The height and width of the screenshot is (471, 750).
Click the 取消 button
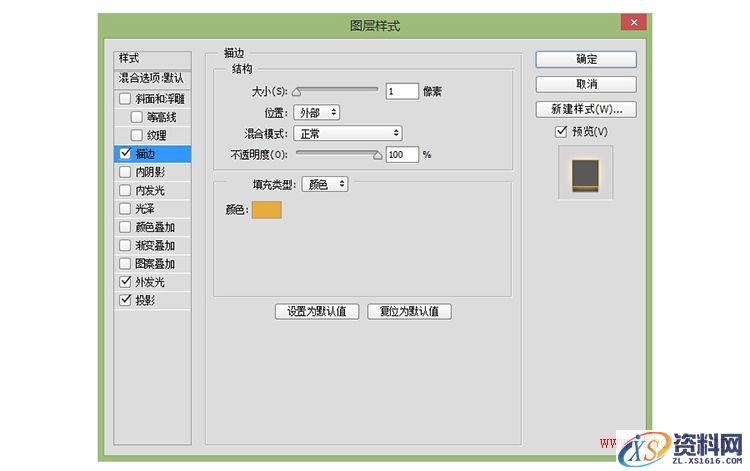point(586,84)
